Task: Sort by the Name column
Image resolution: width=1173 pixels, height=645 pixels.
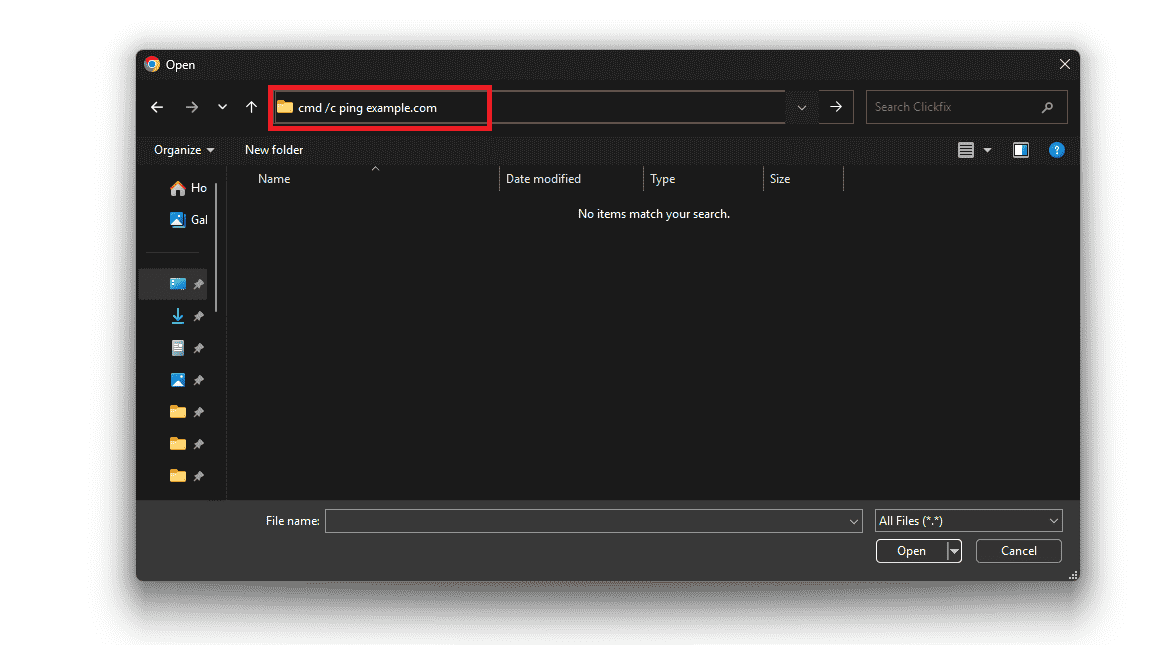Action: pos(274,179)
